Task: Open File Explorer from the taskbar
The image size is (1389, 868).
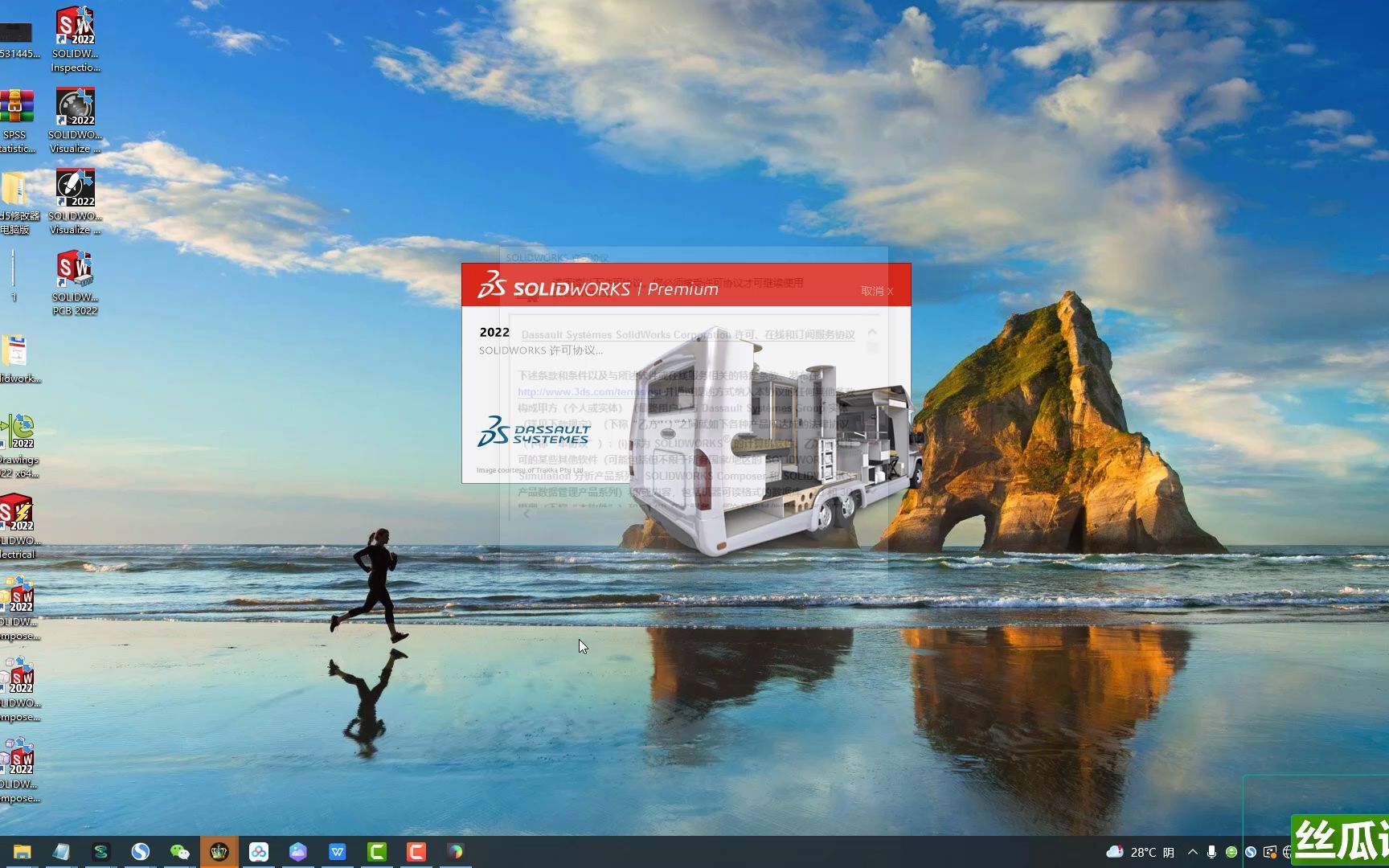Action: click(x=22, y=852)
